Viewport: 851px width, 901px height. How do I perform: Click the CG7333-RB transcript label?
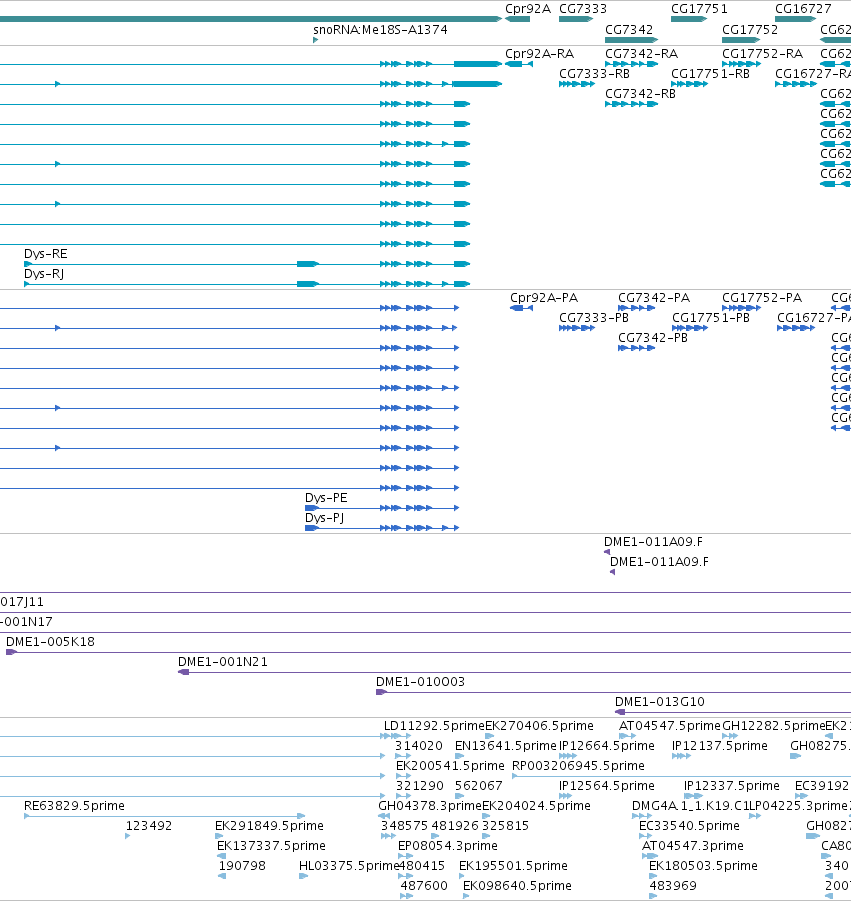595,74
